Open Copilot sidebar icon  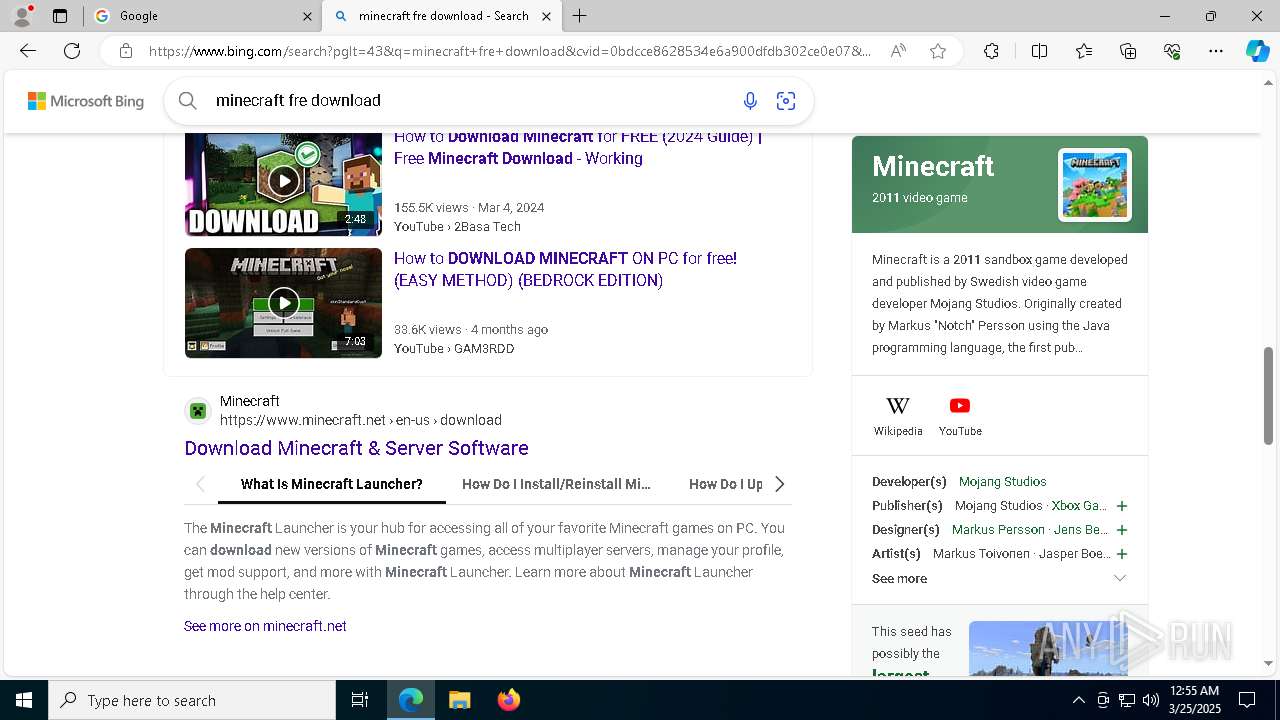coord(1257,51)
